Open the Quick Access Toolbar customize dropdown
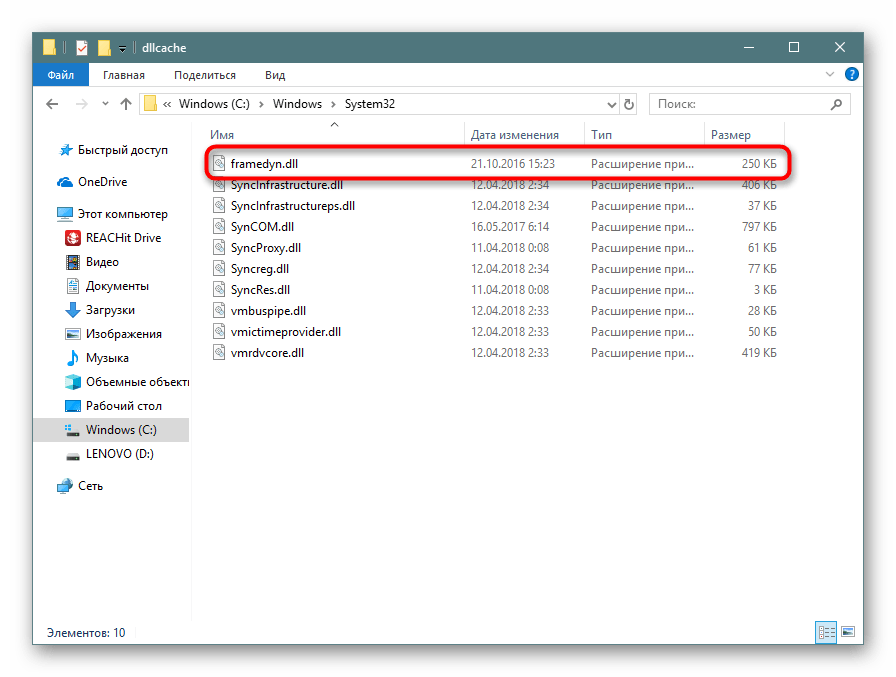The width and height of the screenshot is (896, 677). pos(122,48)
